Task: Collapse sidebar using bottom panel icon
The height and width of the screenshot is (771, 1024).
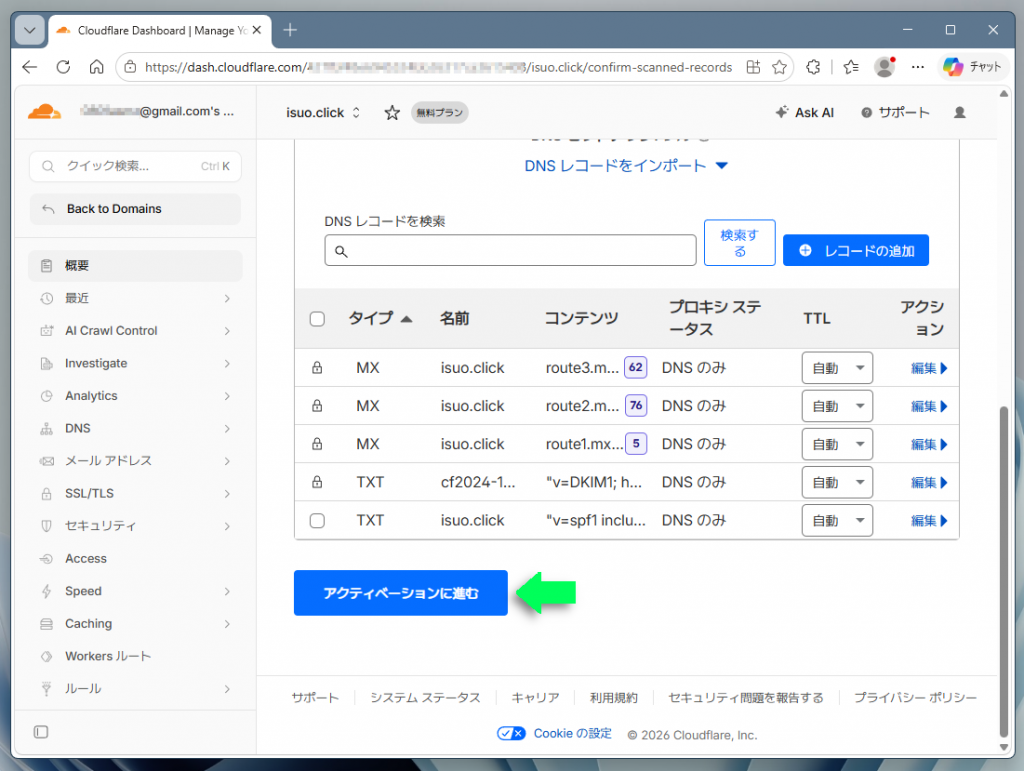Action: pyautogui.click(x=41, y=732)
